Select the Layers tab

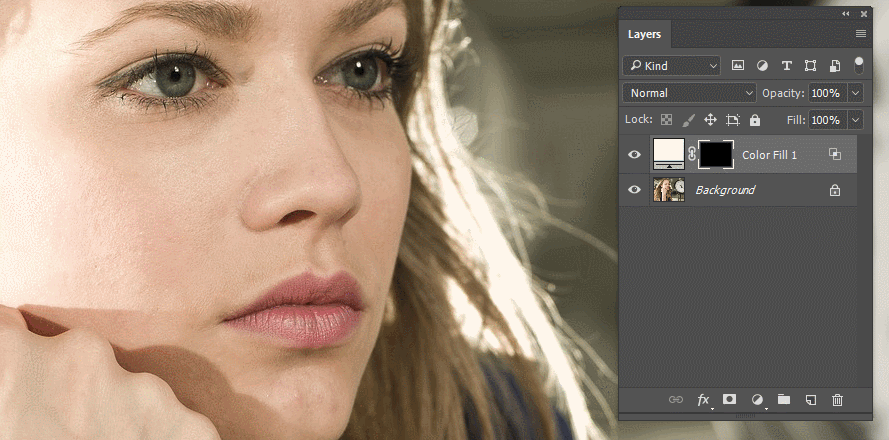coord(644,34)
